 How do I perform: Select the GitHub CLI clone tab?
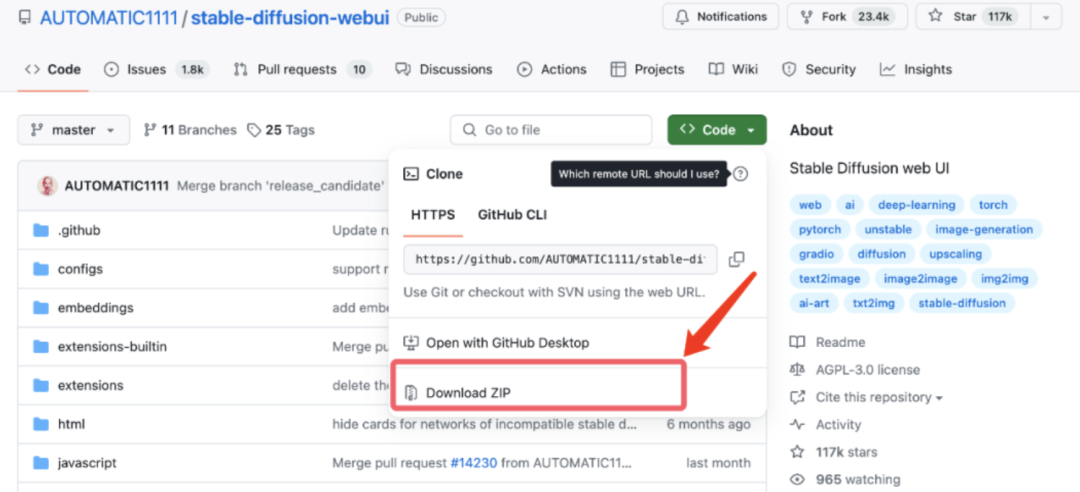pyautogui.click(x=512, y=214)
